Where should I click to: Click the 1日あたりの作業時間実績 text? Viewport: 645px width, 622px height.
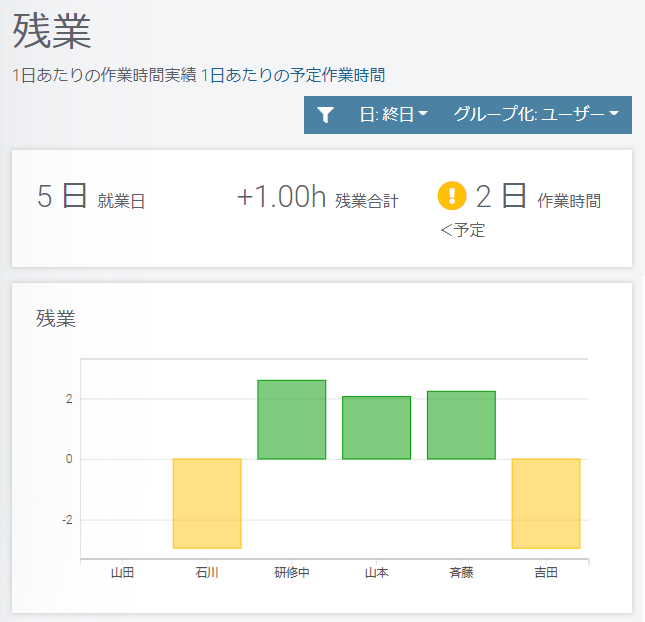point(104,75)
